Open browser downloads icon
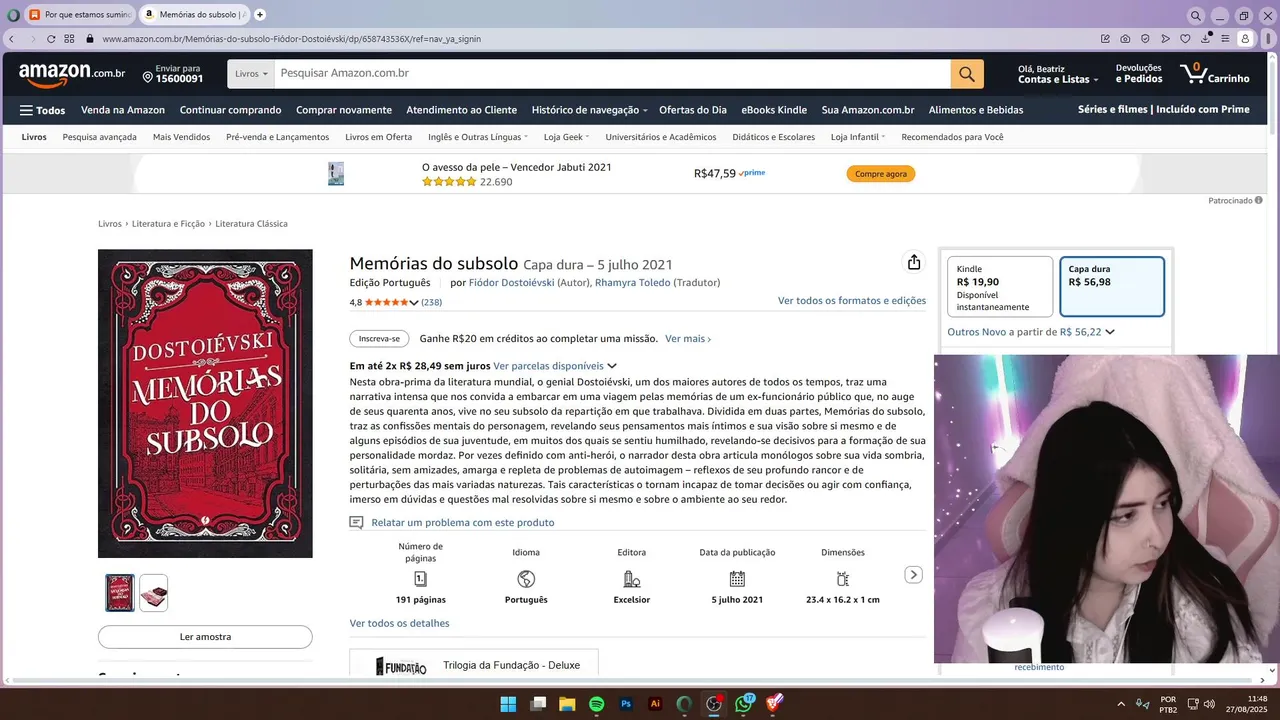Viewport: 1280px width, 720px height. click(1206, 39)
